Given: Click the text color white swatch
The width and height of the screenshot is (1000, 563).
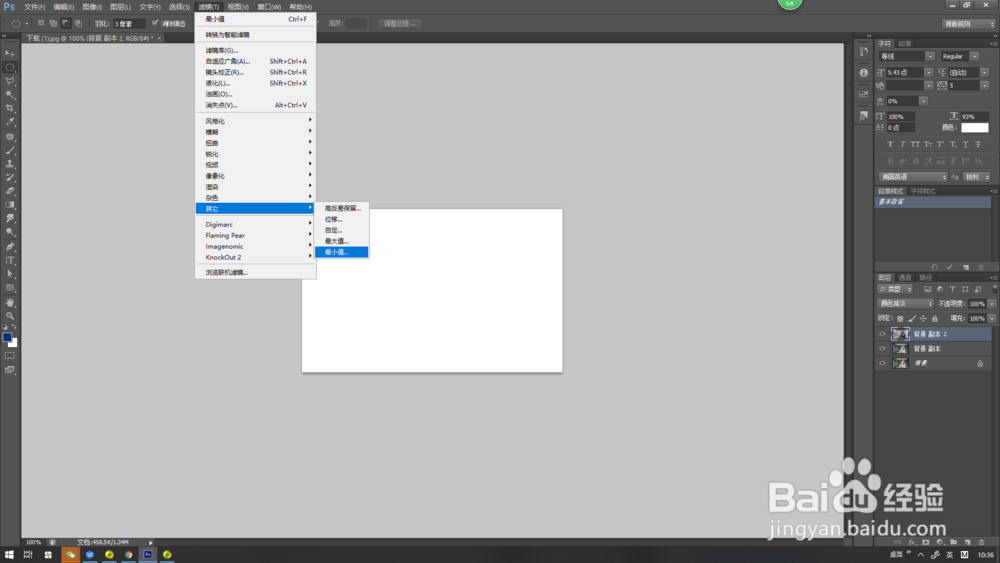Looking at the screenshot, I should click(x=974, y=128).
